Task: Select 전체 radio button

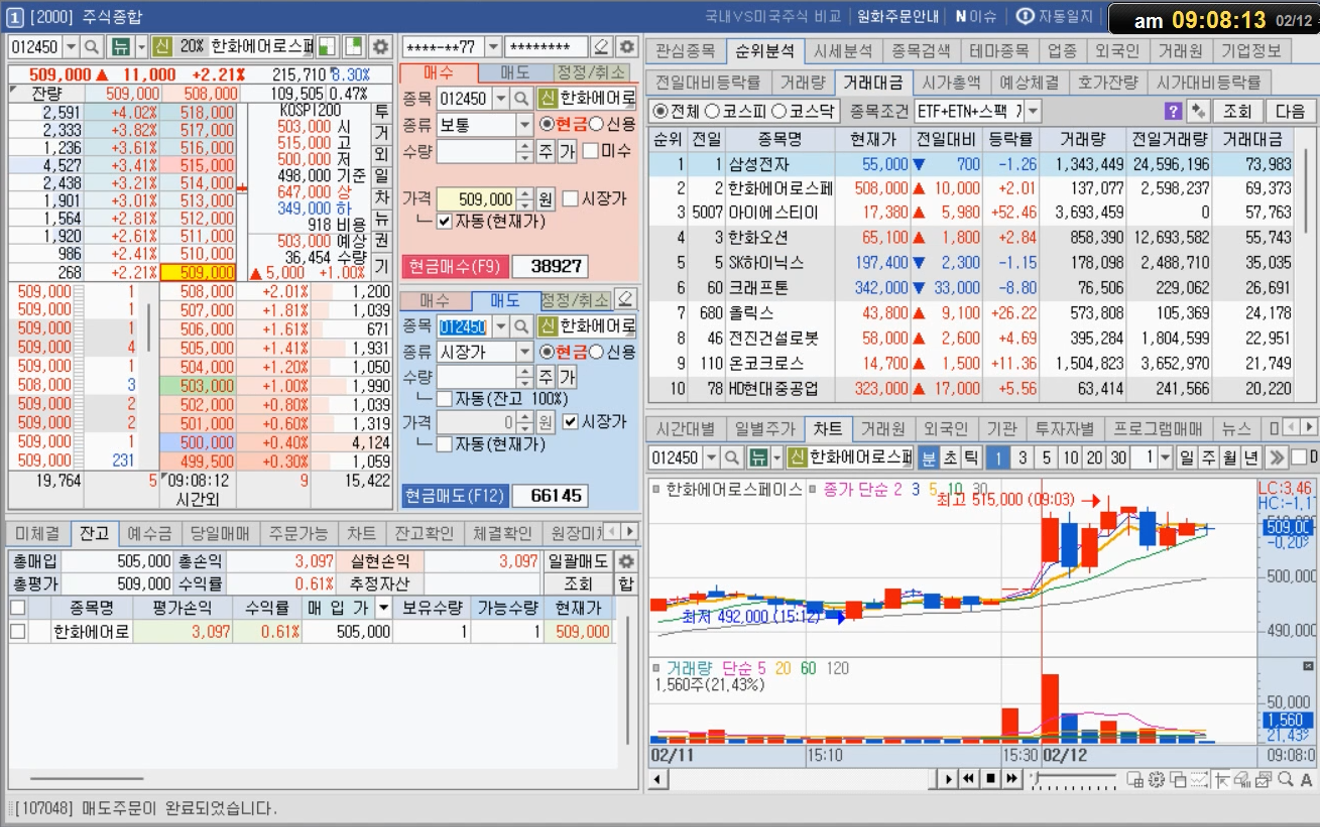Action: [x=659, y=111]
